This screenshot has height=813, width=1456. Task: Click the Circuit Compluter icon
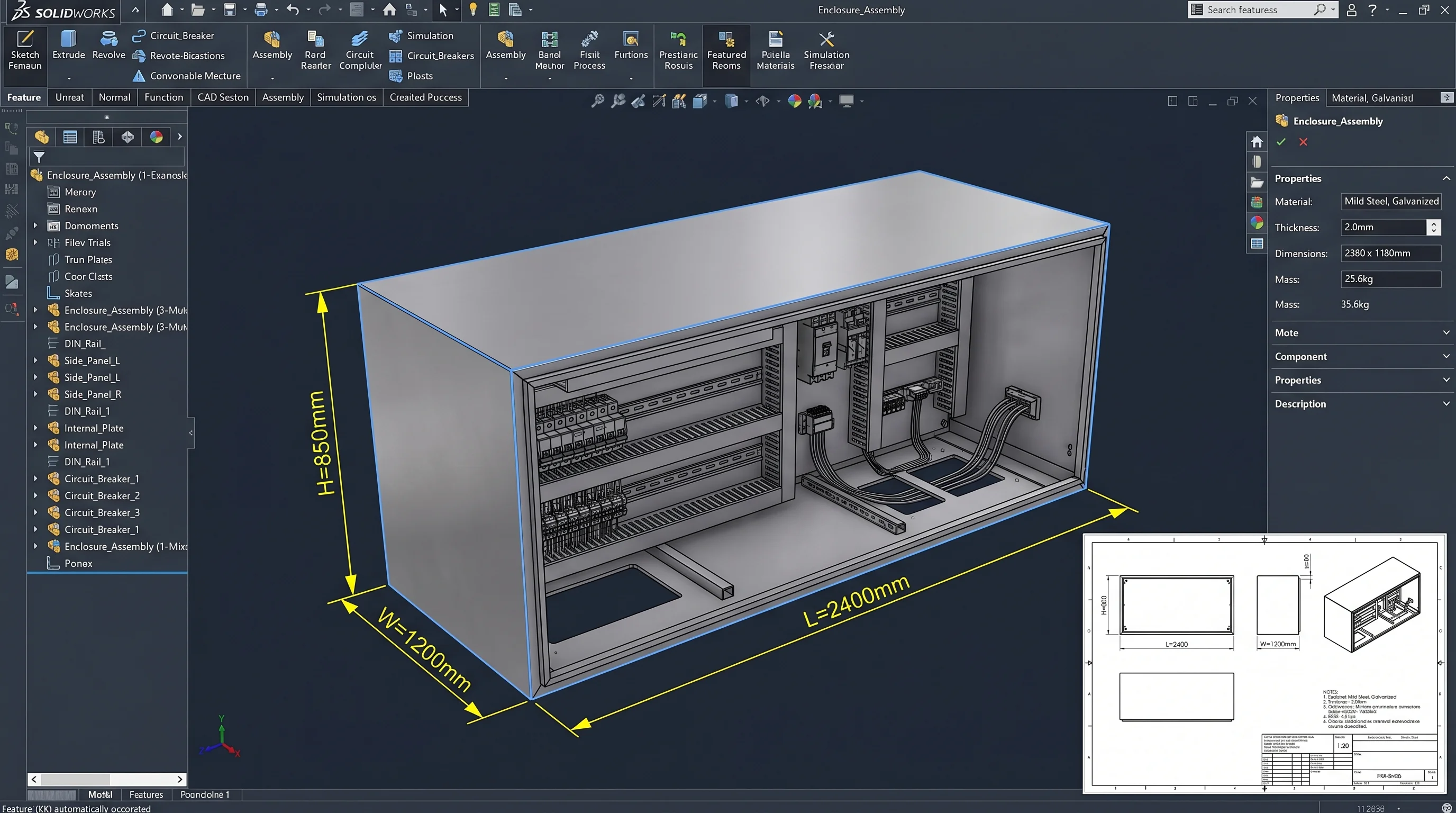(x=360, y=50)
